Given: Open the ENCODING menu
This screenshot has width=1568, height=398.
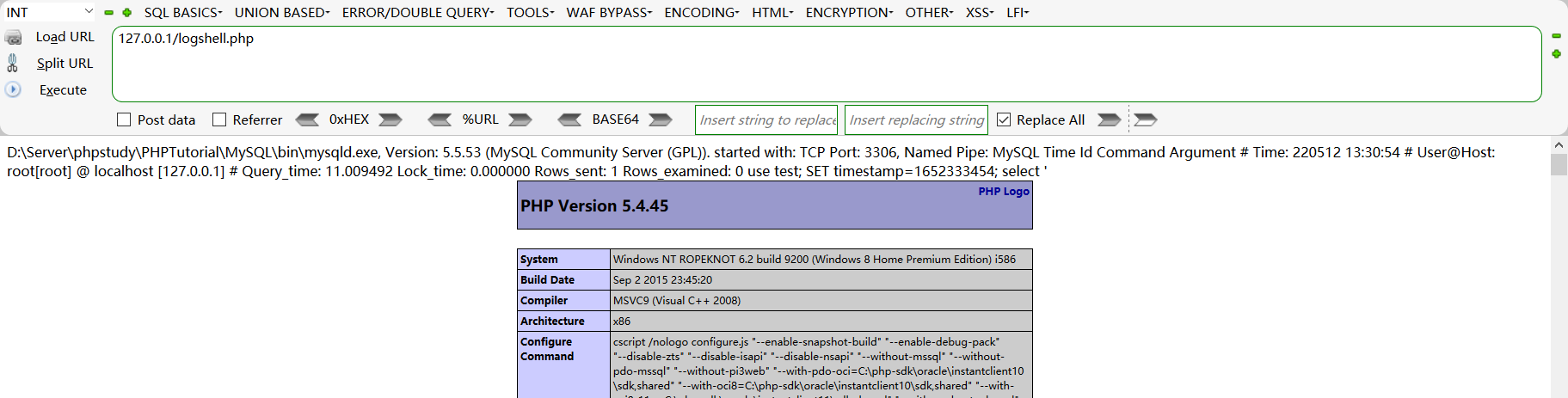Looking at the screenshot, I should coord(702,12).
